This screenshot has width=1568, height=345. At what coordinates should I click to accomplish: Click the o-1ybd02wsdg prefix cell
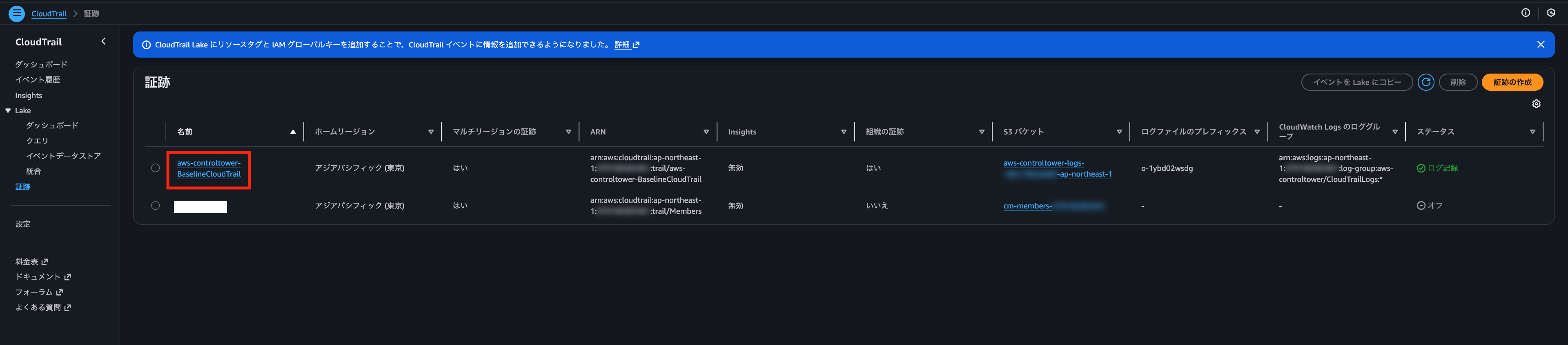click(x=1167, y=168)
